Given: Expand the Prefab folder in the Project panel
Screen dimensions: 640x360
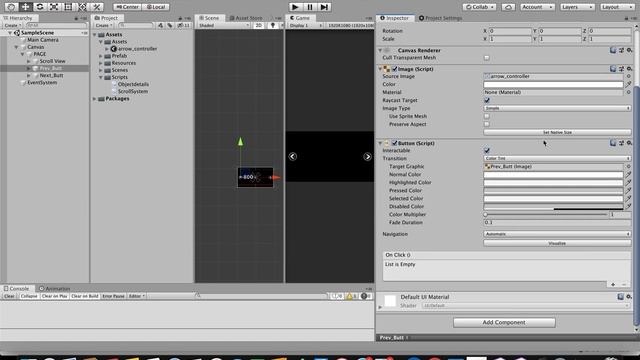Looking at the screenshot, I should (101, 56).
